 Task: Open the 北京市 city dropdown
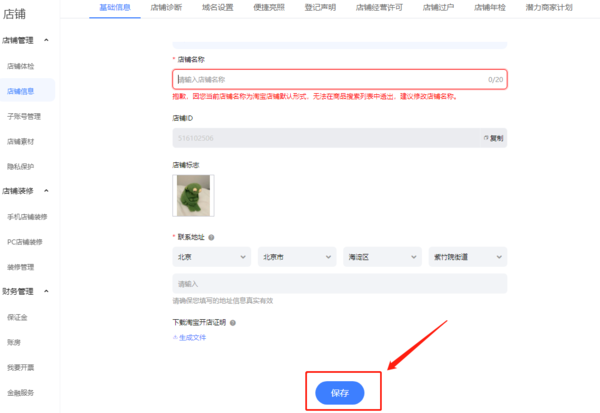(297, 257)
